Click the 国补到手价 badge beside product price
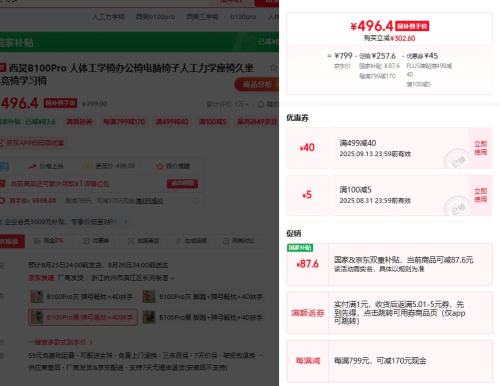The image size is (500, 386). click(x=60, y=103)
